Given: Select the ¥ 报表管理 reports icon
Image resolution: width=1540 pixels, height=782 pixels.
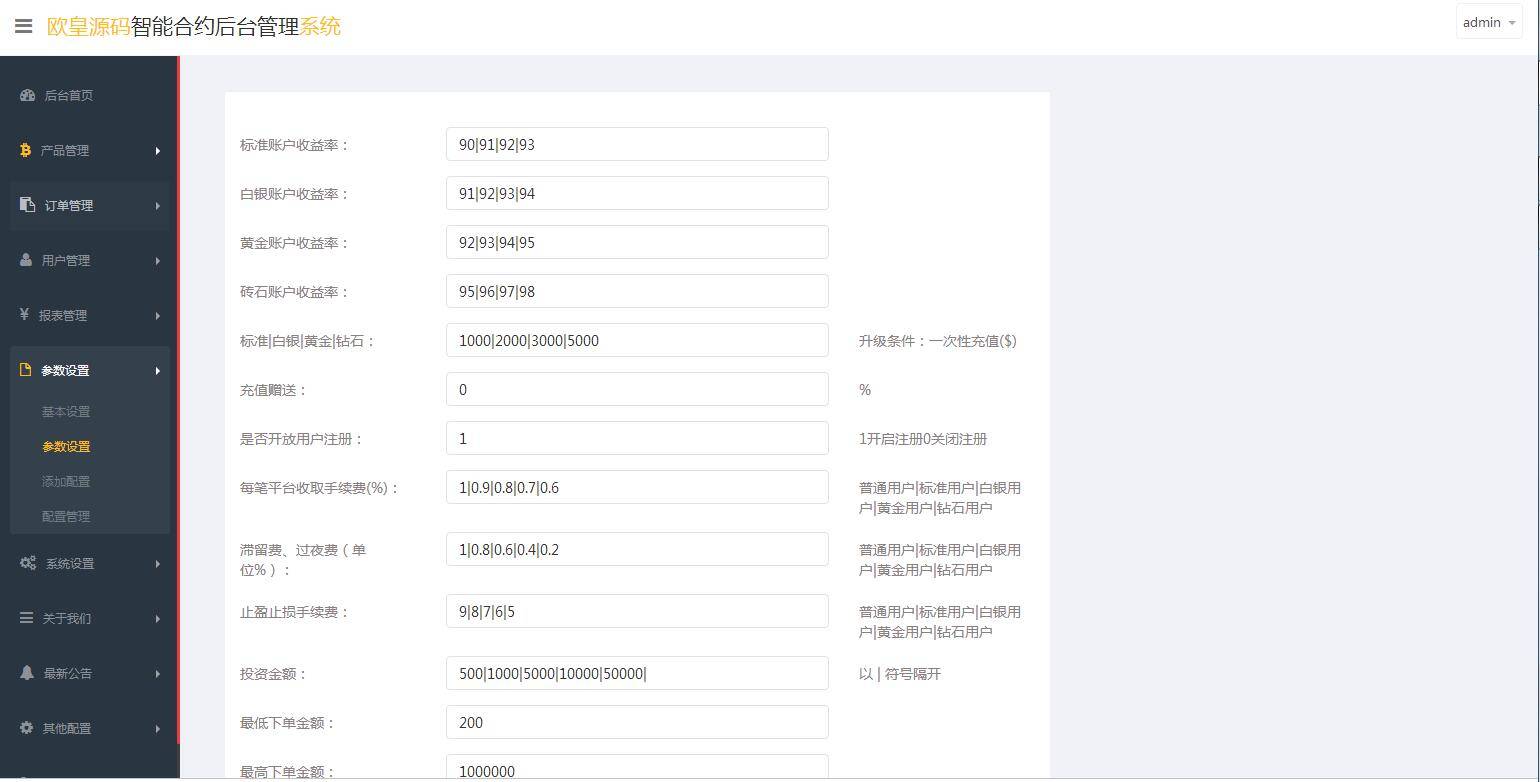Looking at the screenshot, I should point(24,315).
